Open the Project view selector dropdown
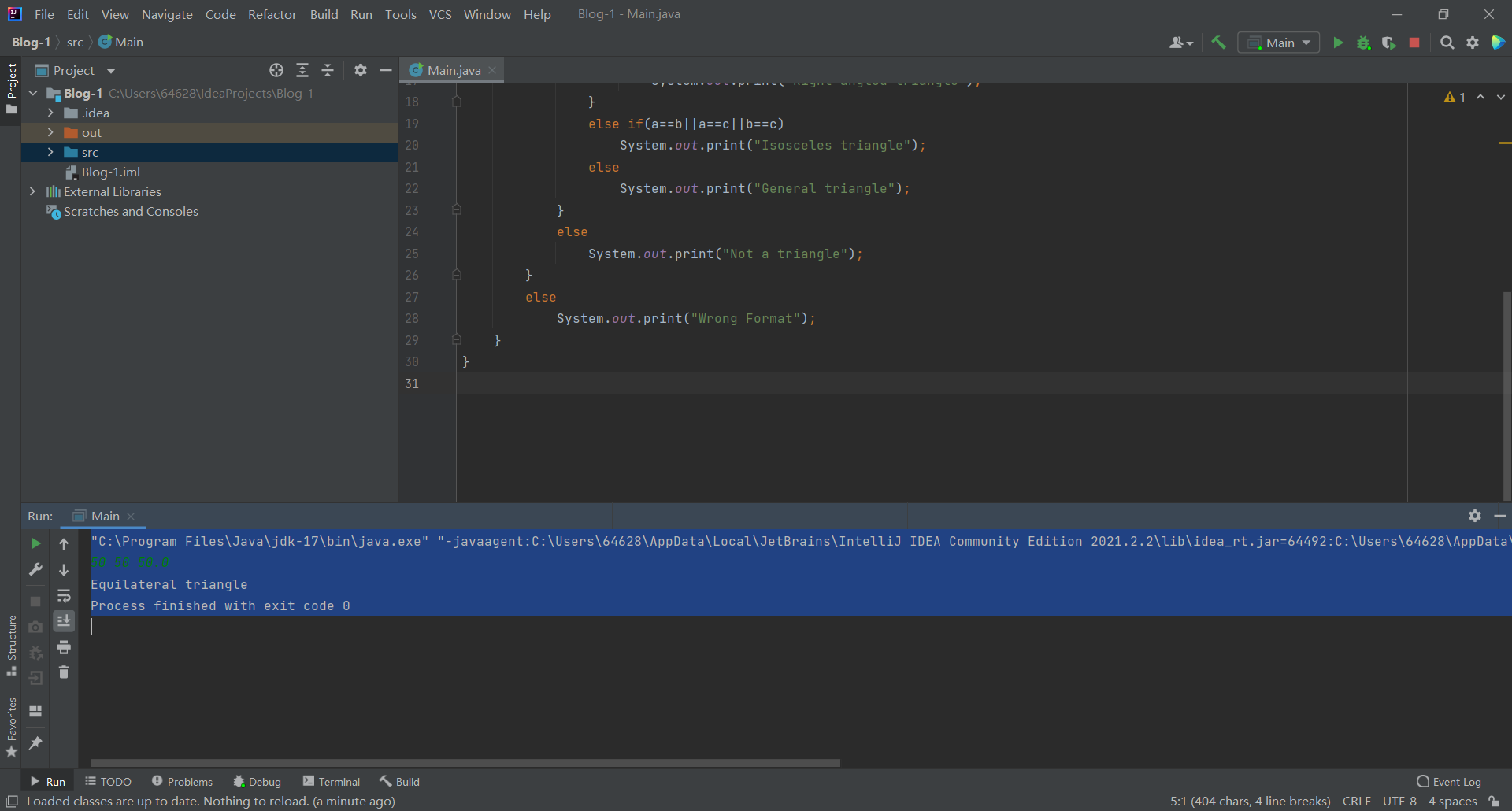The image size is (1512, 811). tap(76, 70)
